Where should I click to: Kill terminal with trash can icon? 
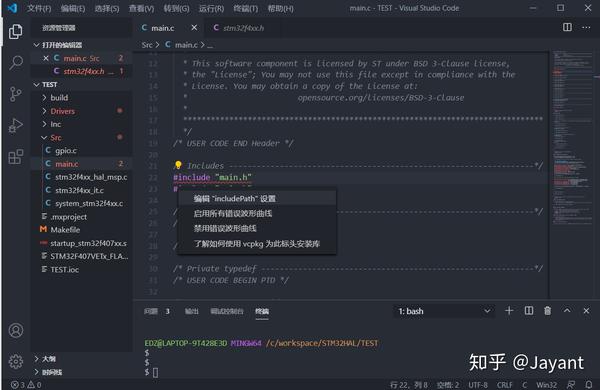click(x=548, y=311)
